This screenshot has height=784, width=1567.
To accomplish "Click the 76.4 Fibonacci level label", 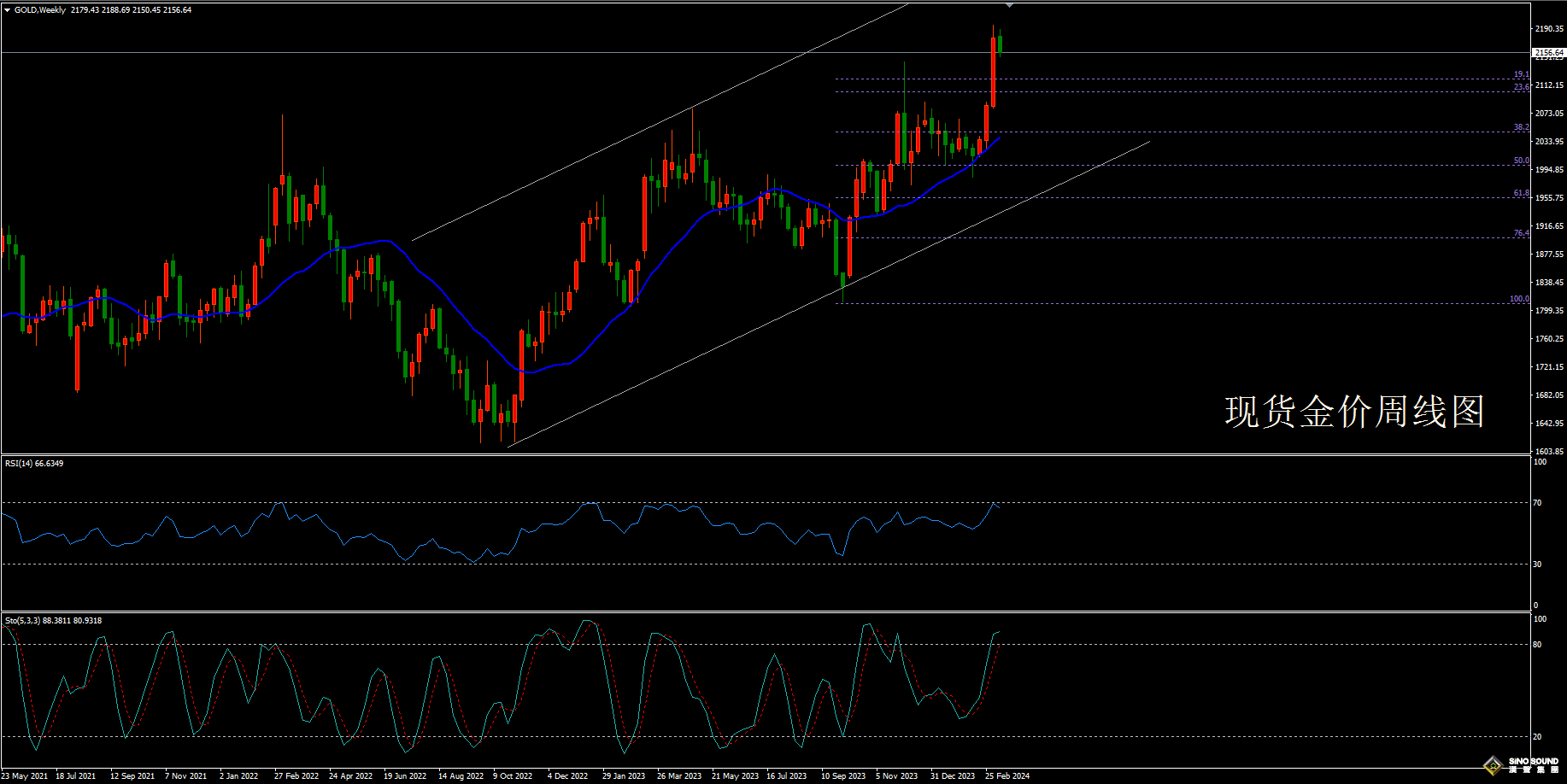I will [x=1521, y=233].
